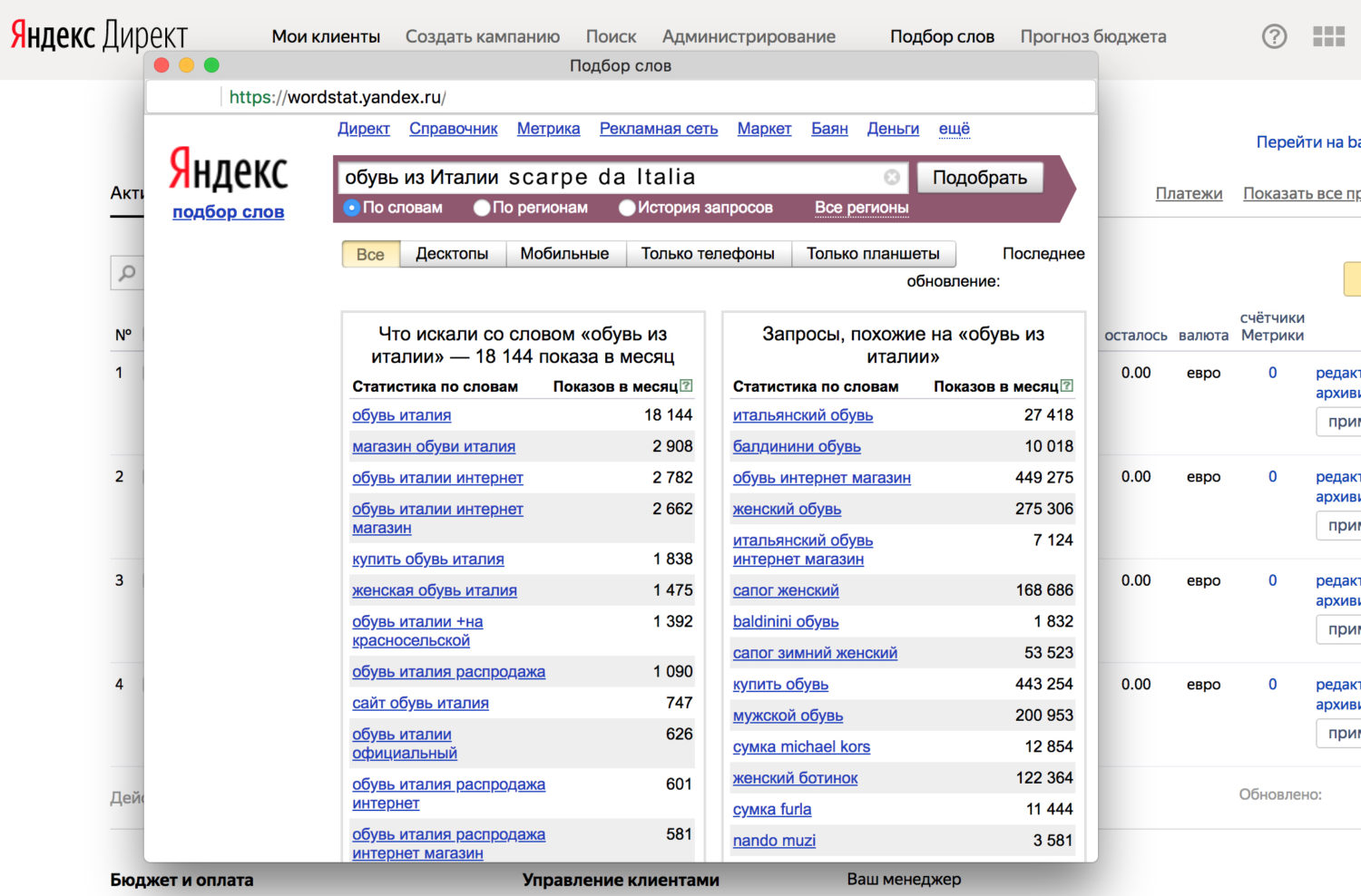Screen dimensions: 1361x896
Task: Open the Директ link
Action: pos(364,129)
